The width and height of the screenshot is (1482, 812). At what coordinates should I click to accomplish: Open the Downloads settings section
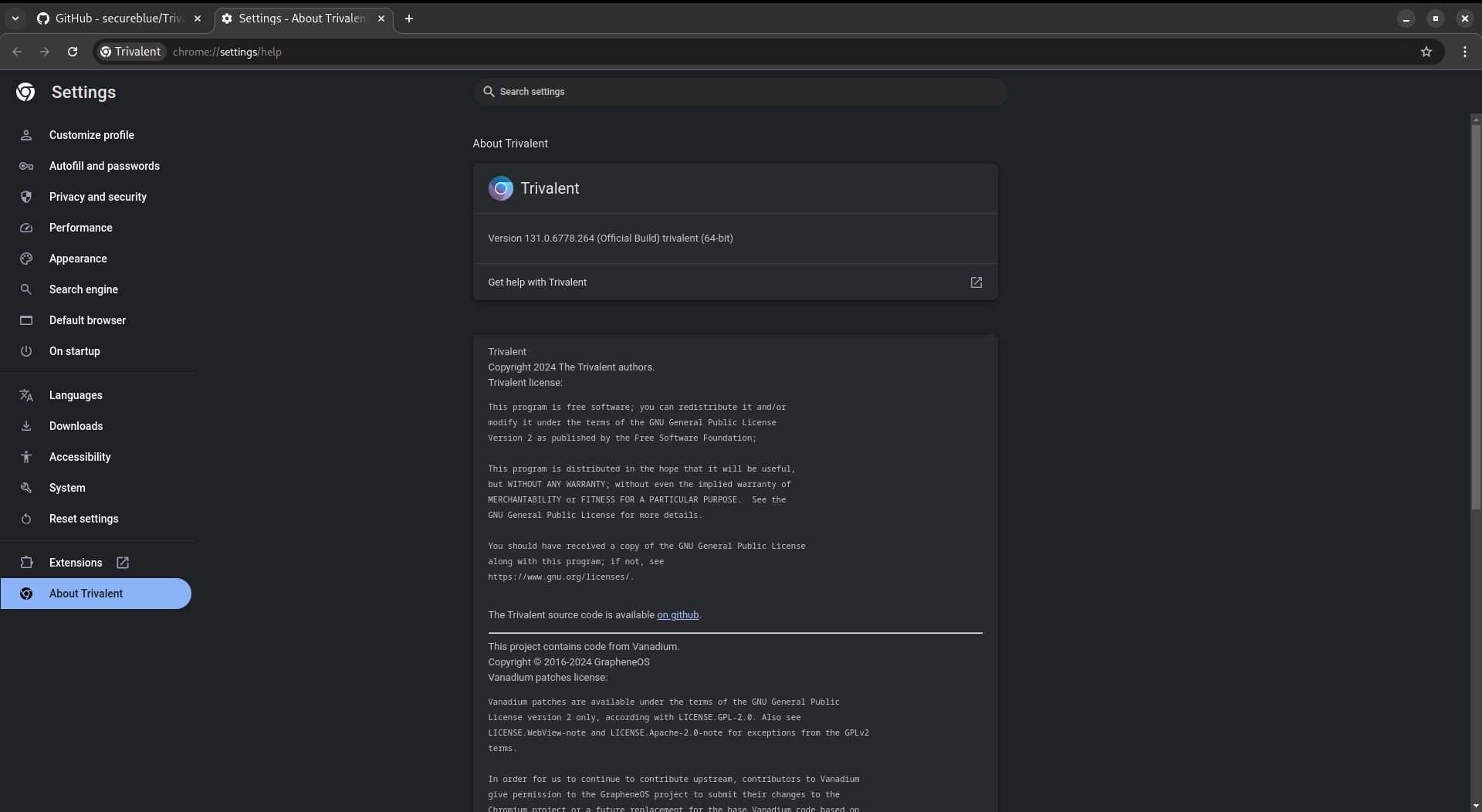coord(76,426)
